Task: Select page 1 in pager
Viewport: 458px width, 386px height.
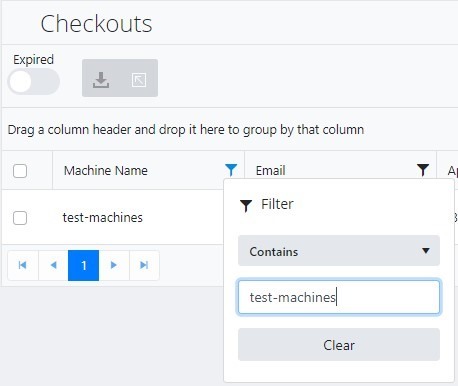Action: (x=84, y=265)
